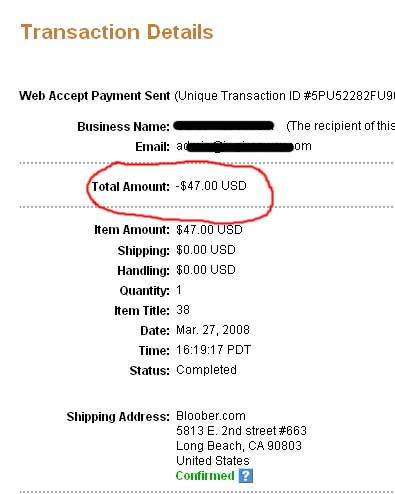Click the Quantity value 1
This screenshot has width=395, height=494.
179,290
